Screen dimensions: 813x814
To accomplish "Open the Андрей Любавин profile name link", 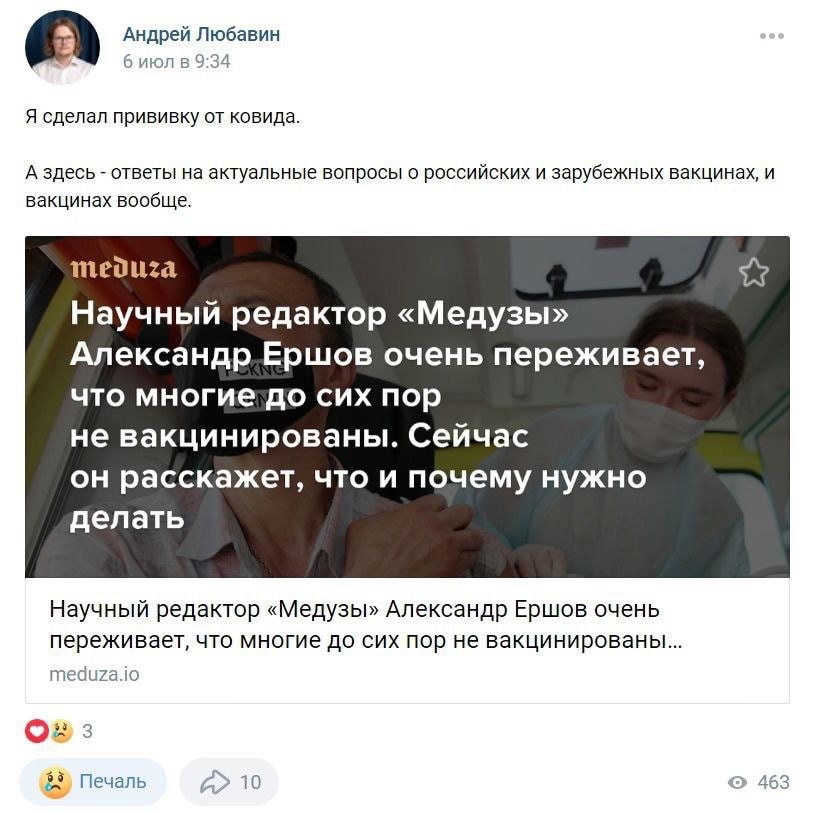I will 201,34.
